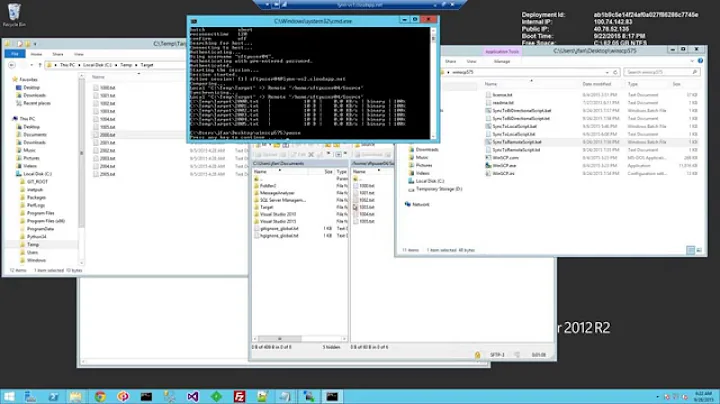This screenshot has width=720, height=404.
Task: Click the Start button on taskbar
Action: [x=9, y=397]
